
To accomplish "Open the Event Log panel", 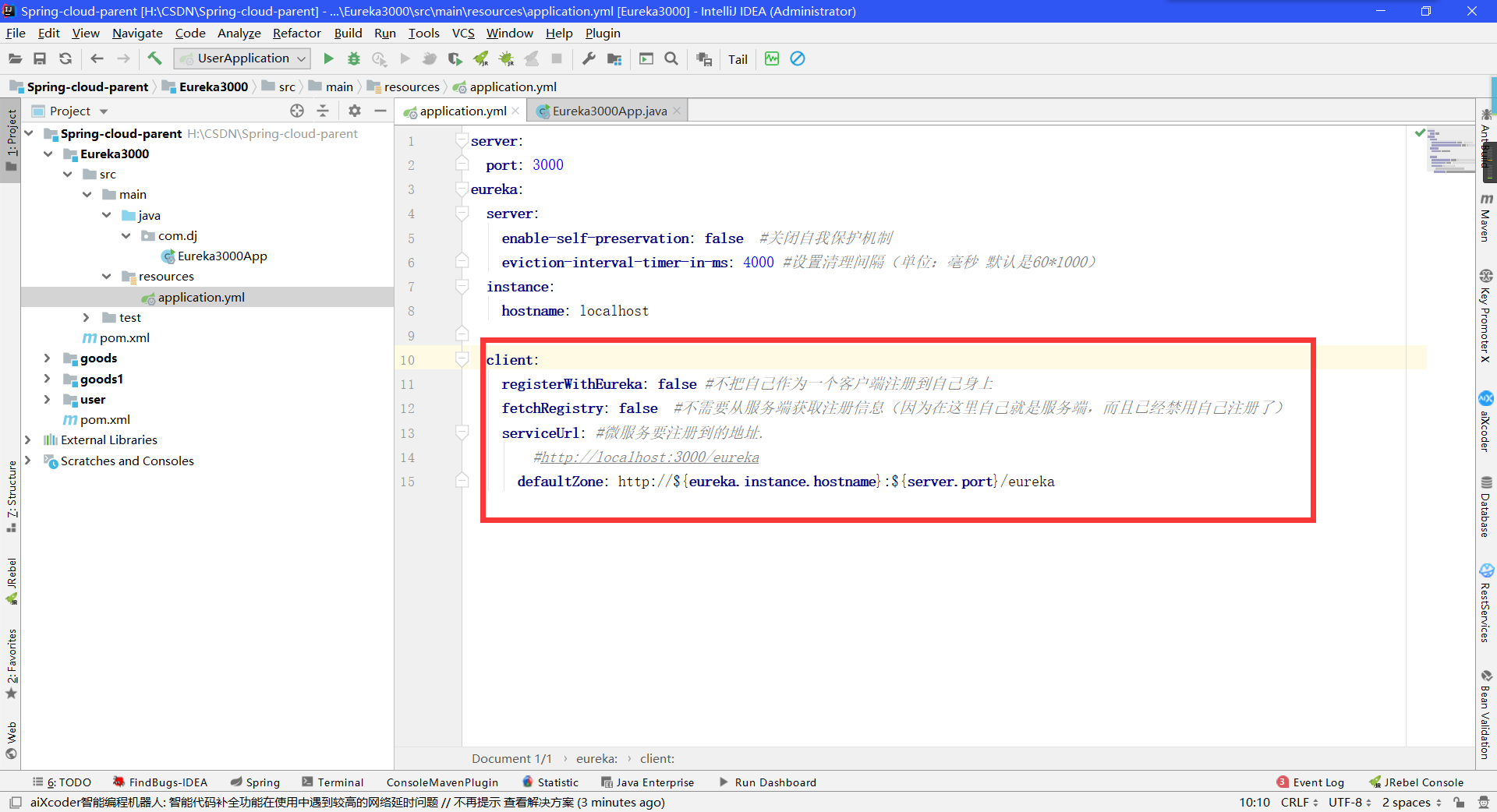I will (x=1311, y=782).
